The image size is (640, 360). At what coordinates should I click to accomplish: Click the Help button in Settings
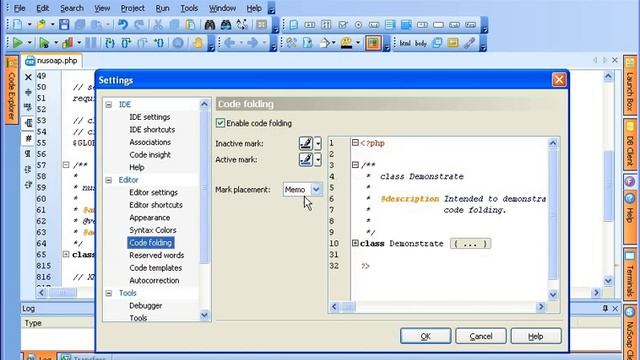(536, 336)
